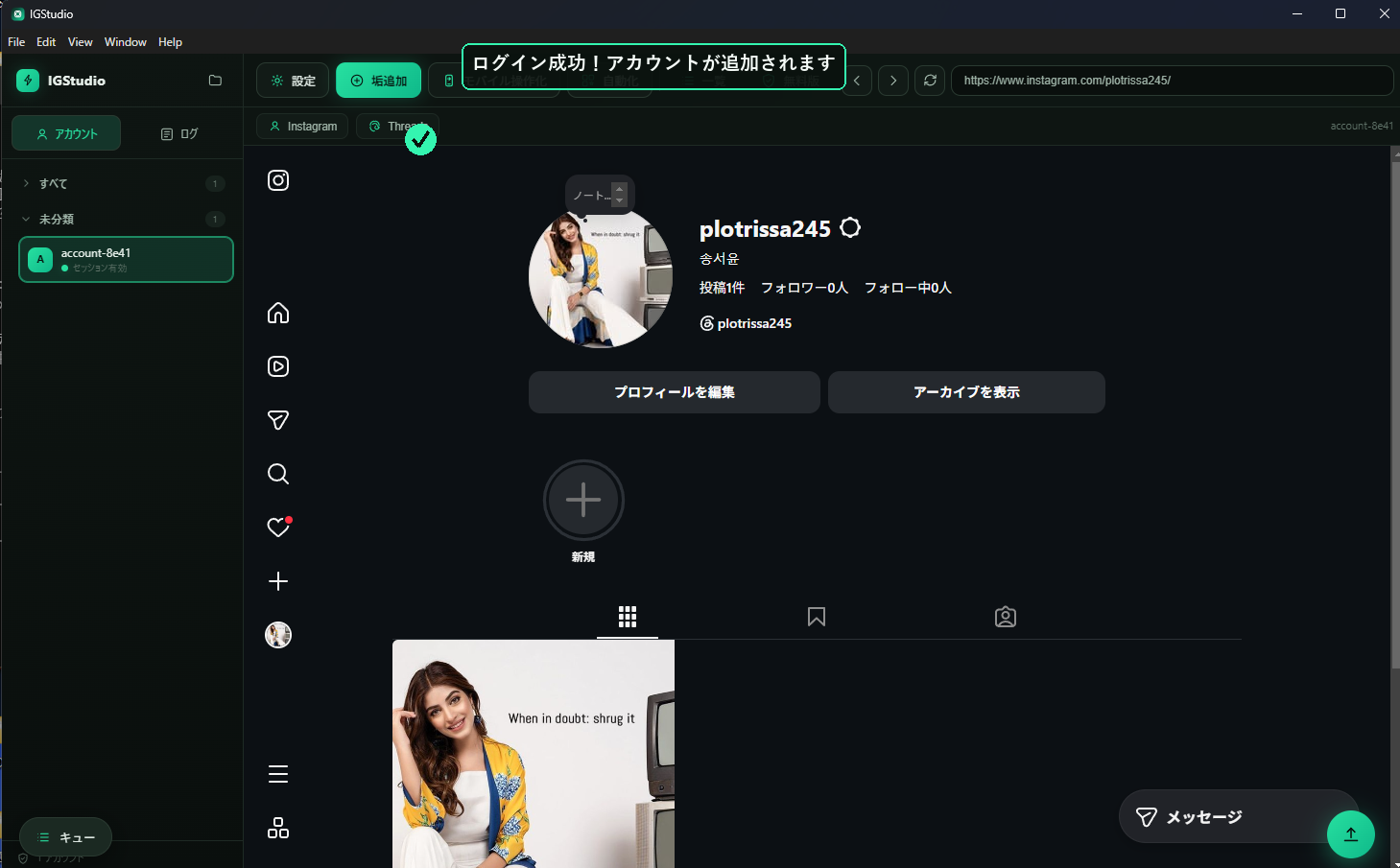Reload the page with refresh icon
1400x868 pixels.
(x=930, y=81)
